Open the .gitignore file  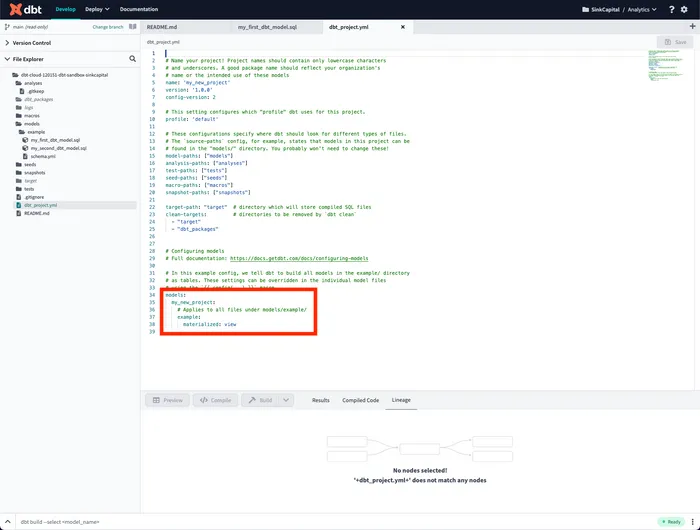click(x=30, y=197)
